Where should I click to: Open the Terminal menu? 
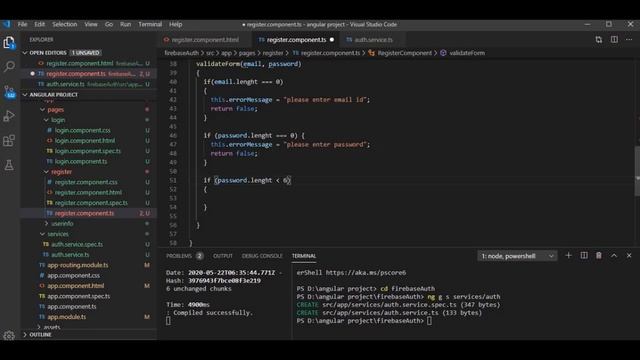pyautogui.click(x=150, y=24)
